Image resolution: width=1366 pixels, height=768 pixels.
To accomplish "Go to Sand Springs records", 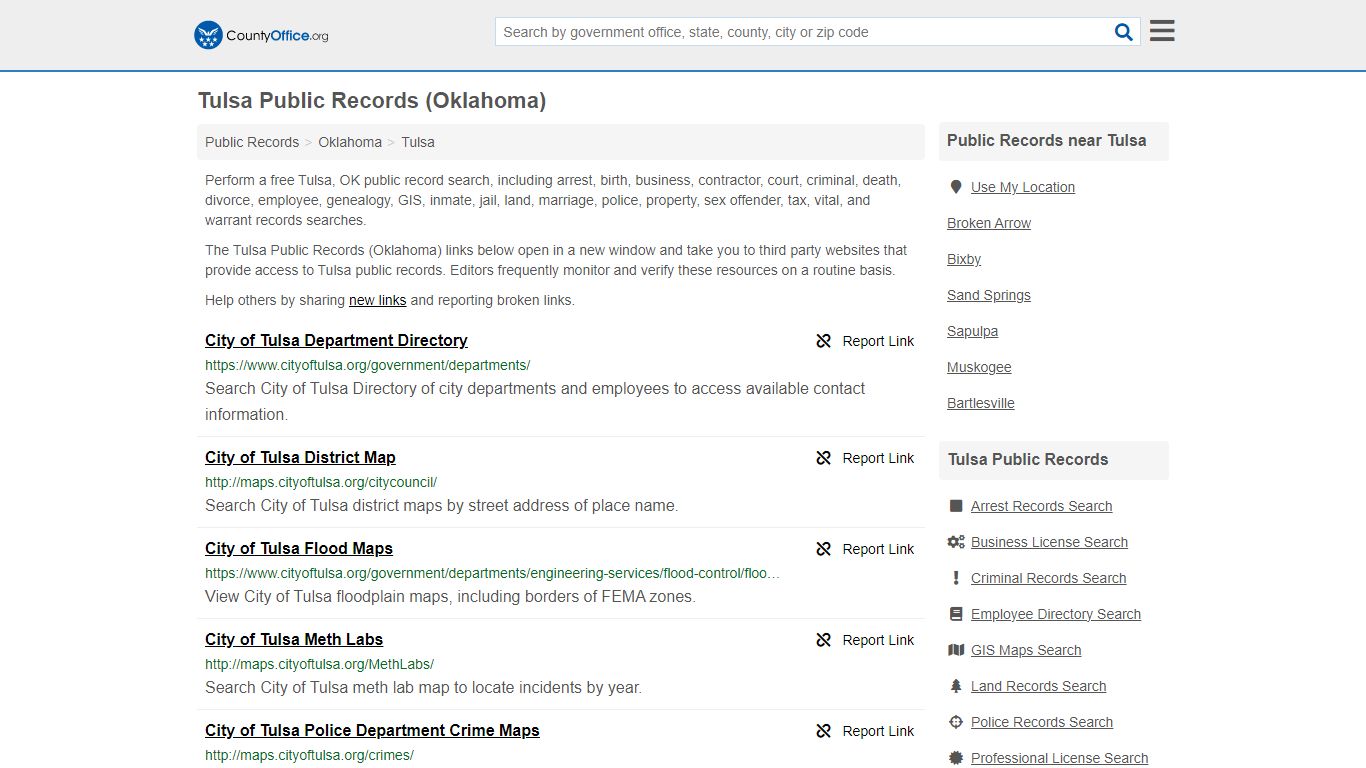I will pyautogui.click(x=989, y=295).
